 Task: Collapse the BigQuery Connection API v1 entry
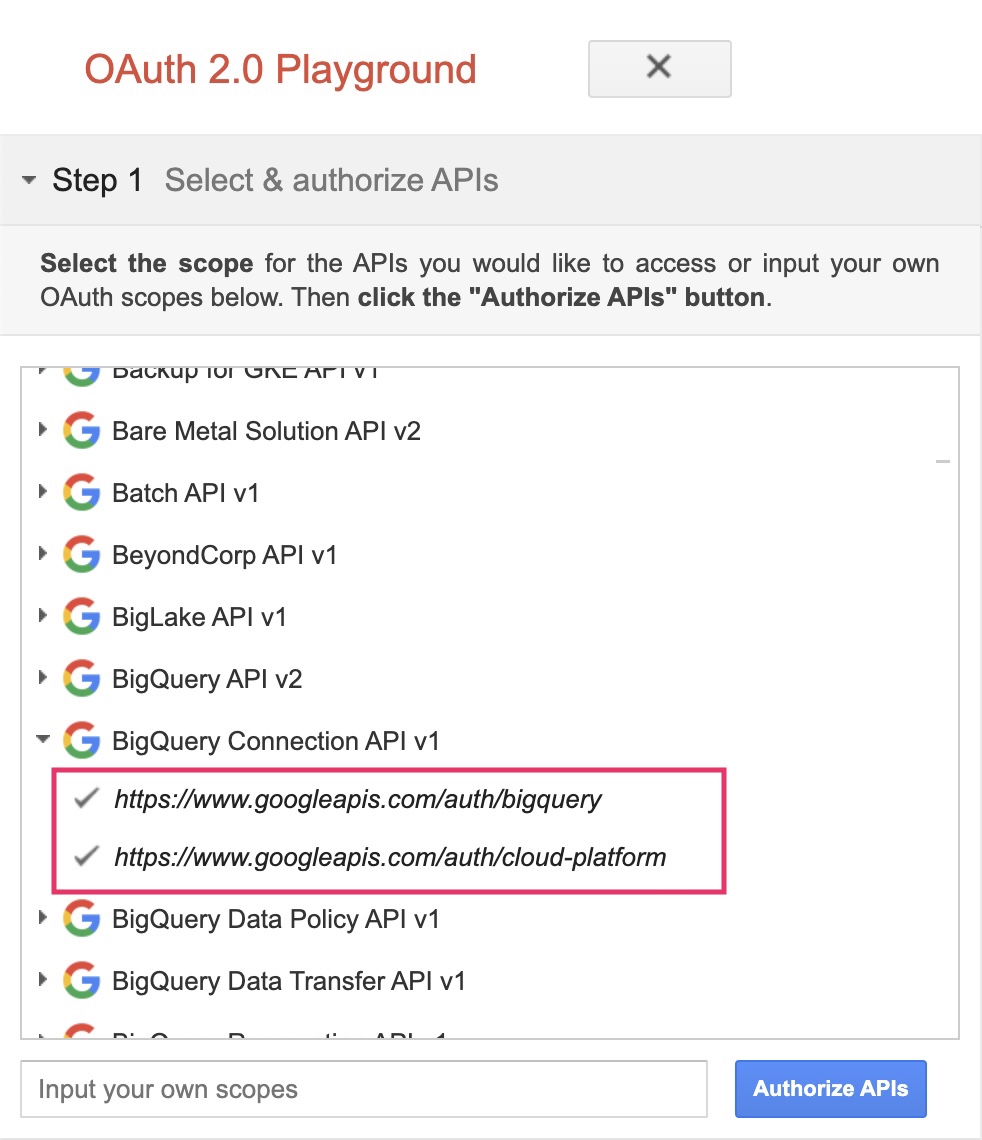43,740
